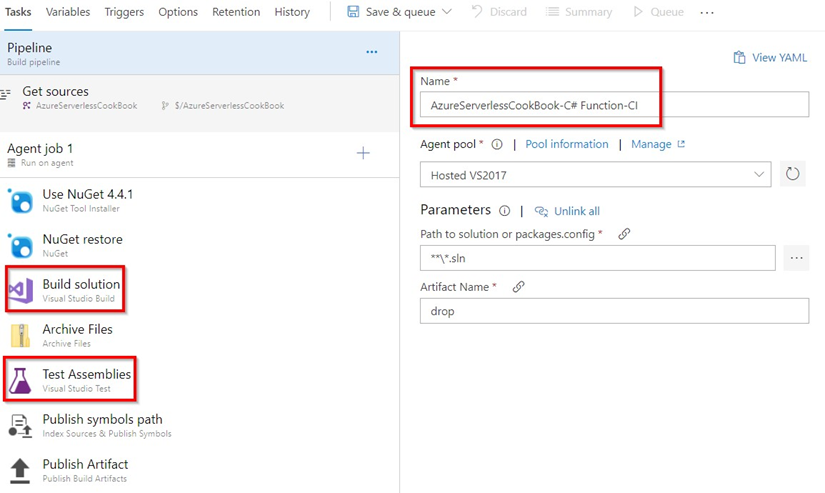This screenshot has height=493, width=825.
Task: Click link icon beside Artifact Name
Action: (x=518, y=287)
